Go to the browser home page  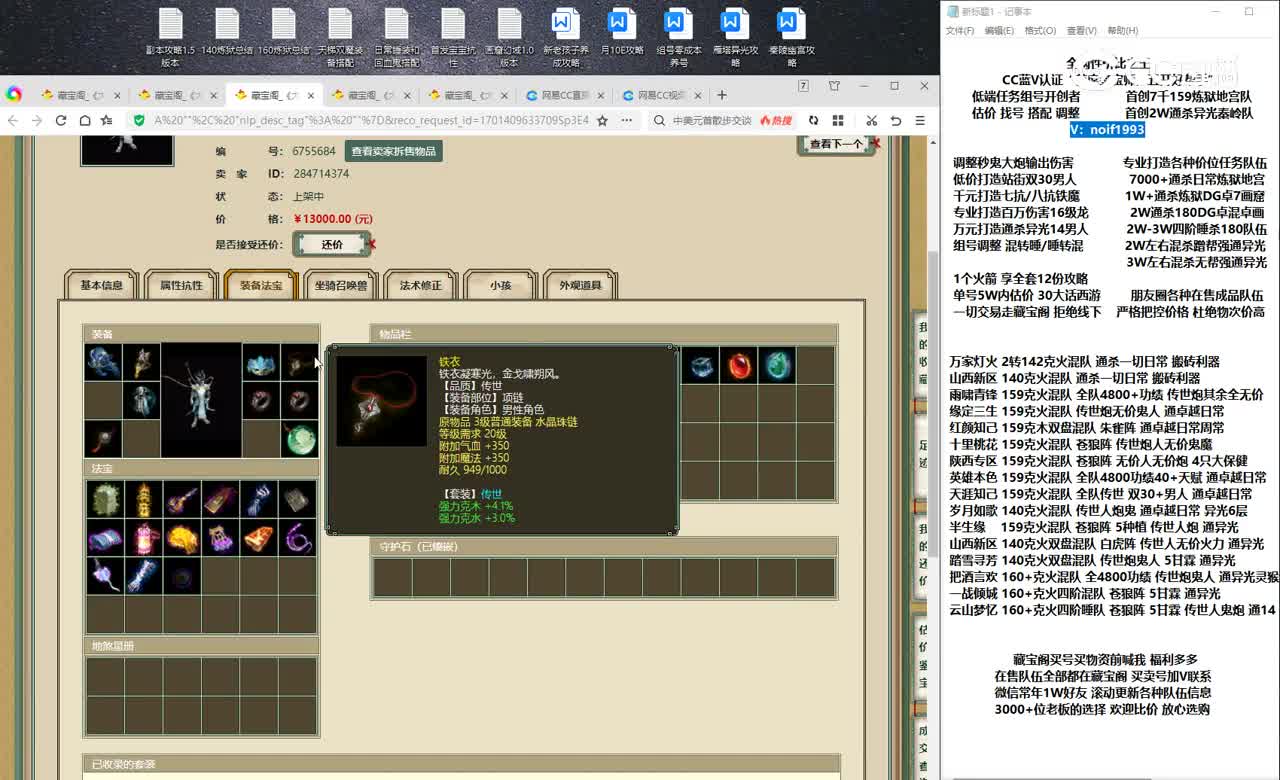(x=85, y=120)
